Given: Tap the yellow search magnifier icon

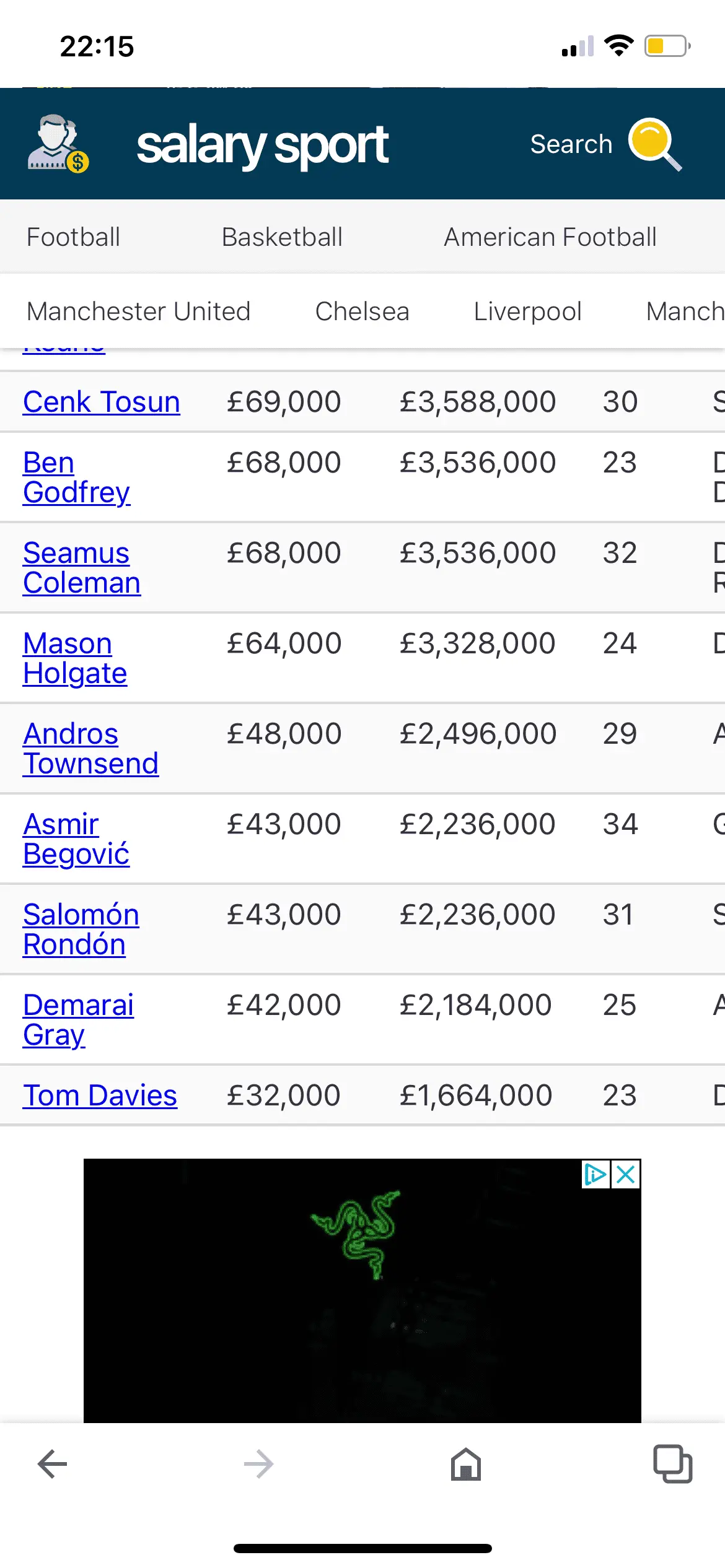Looking at the screenshot, I should click(x=654, y=144).
